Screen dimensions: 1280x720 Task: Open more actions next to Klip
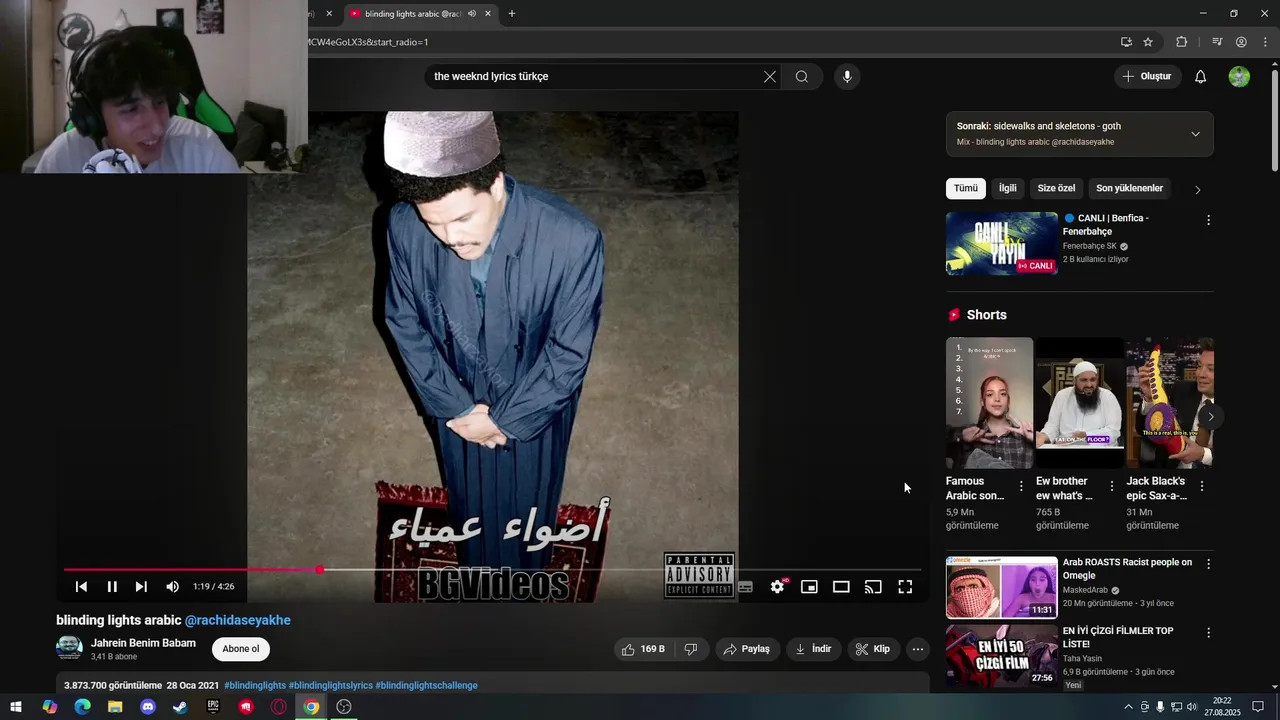click(x=917, y=649)
